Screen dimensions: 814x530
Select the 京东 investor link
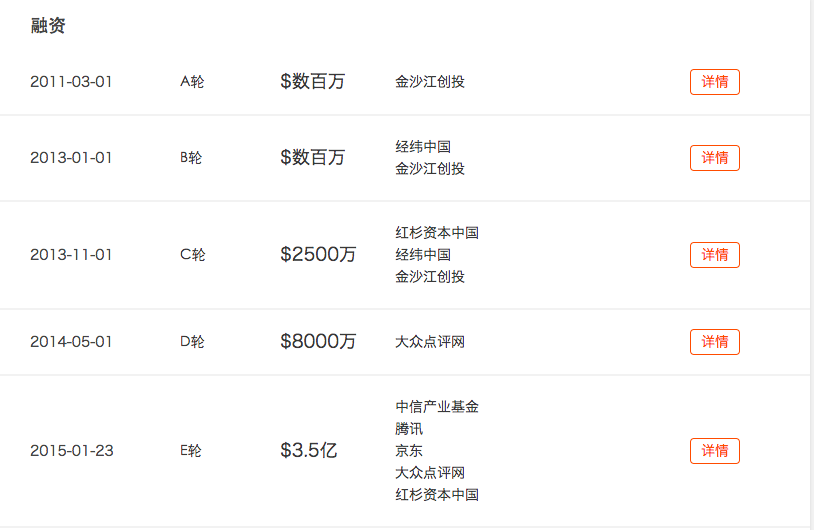pos(409,451)
